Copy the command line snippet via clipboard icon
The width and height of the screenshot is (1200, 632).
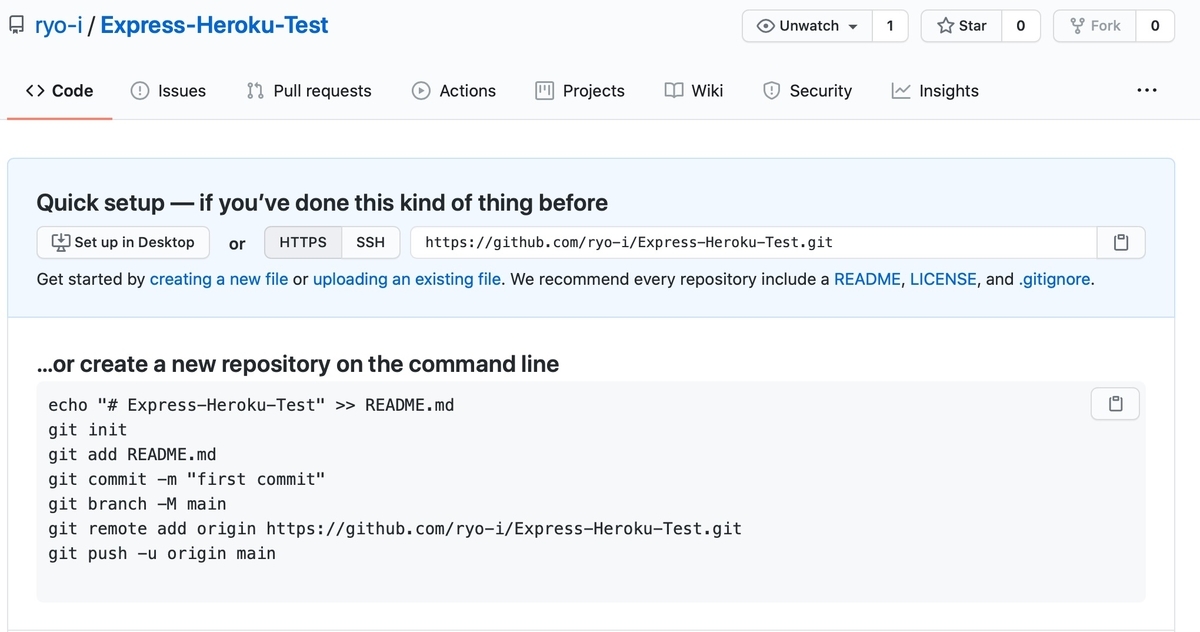coord(1116,404)
